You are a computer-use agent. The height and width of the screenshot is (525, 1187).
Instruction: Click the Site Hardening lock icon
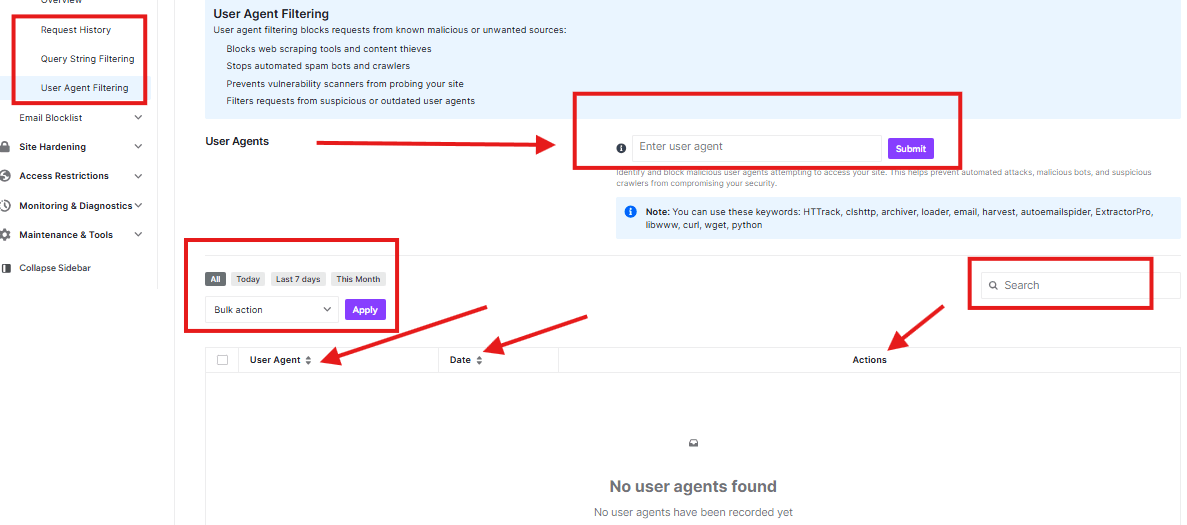(x=5, y=147)
